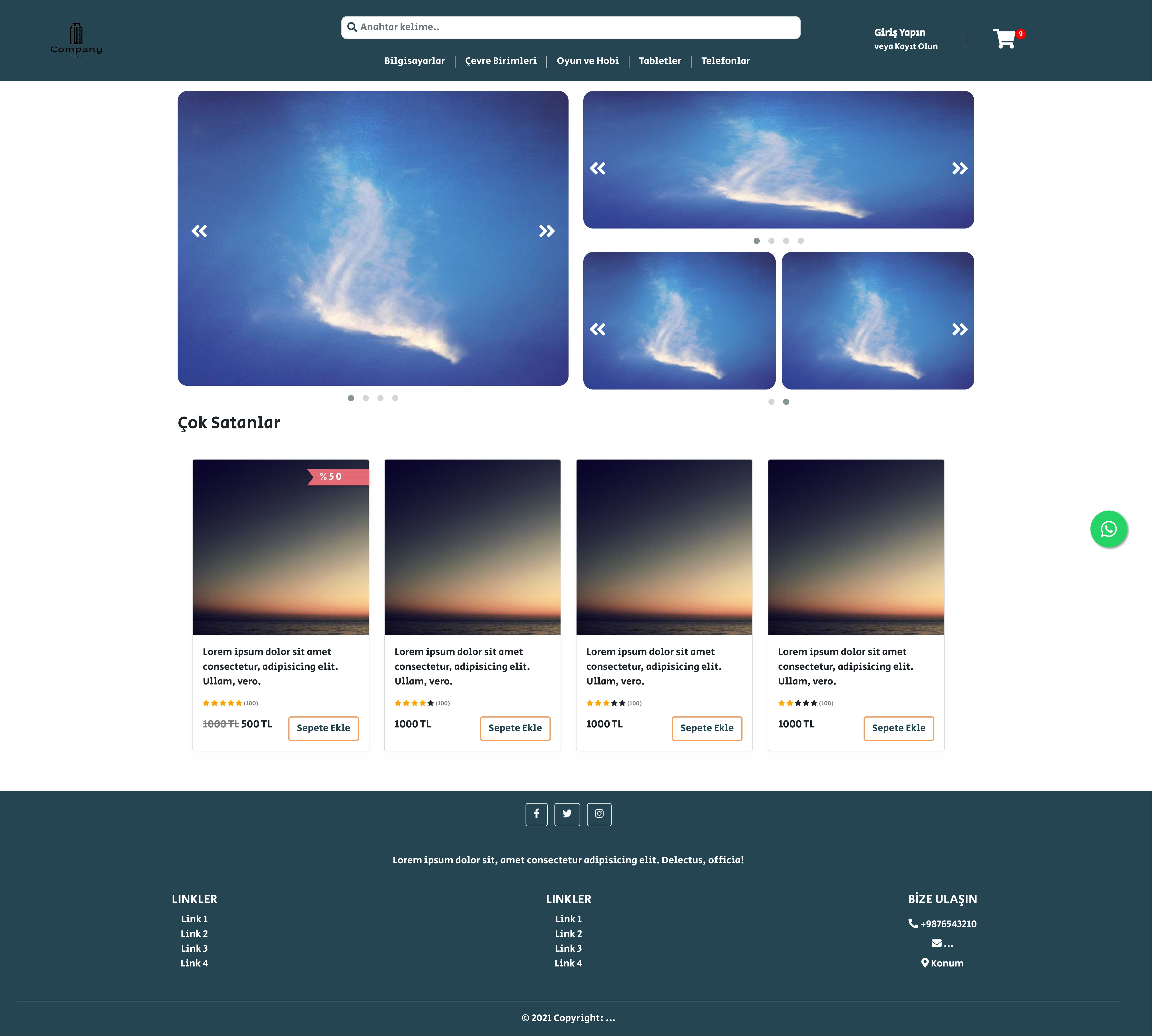
Task: Open the Tabletler category
Action: point(660,60)
